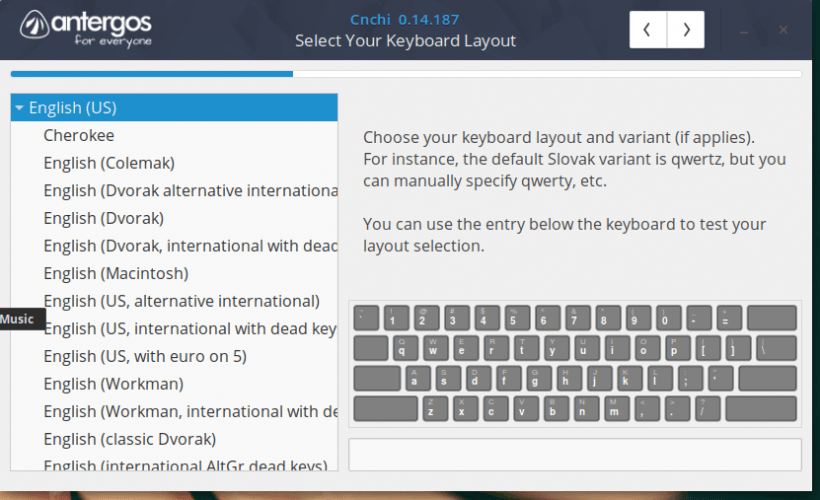
Task: Pick English (US, alternative international)
Action: coord(181,301)
